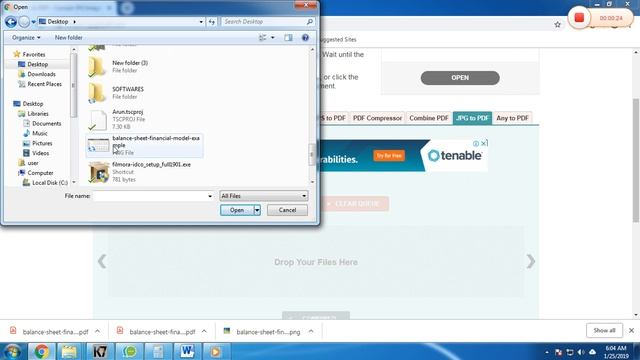This screenshot has width=640, height=360.
Task: Select balance-sheet-financial-model-example PNG file
Action: [x=144, y=145]
